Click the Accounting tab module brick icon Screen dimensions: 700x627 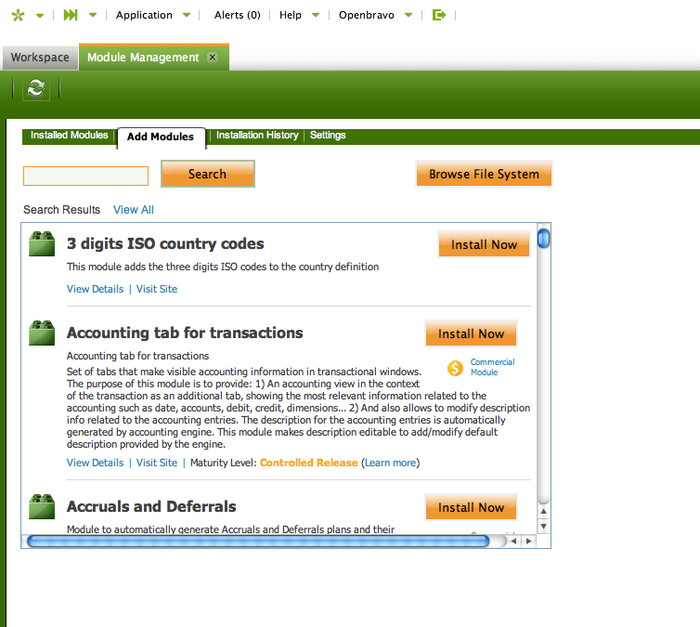[42, 332]
